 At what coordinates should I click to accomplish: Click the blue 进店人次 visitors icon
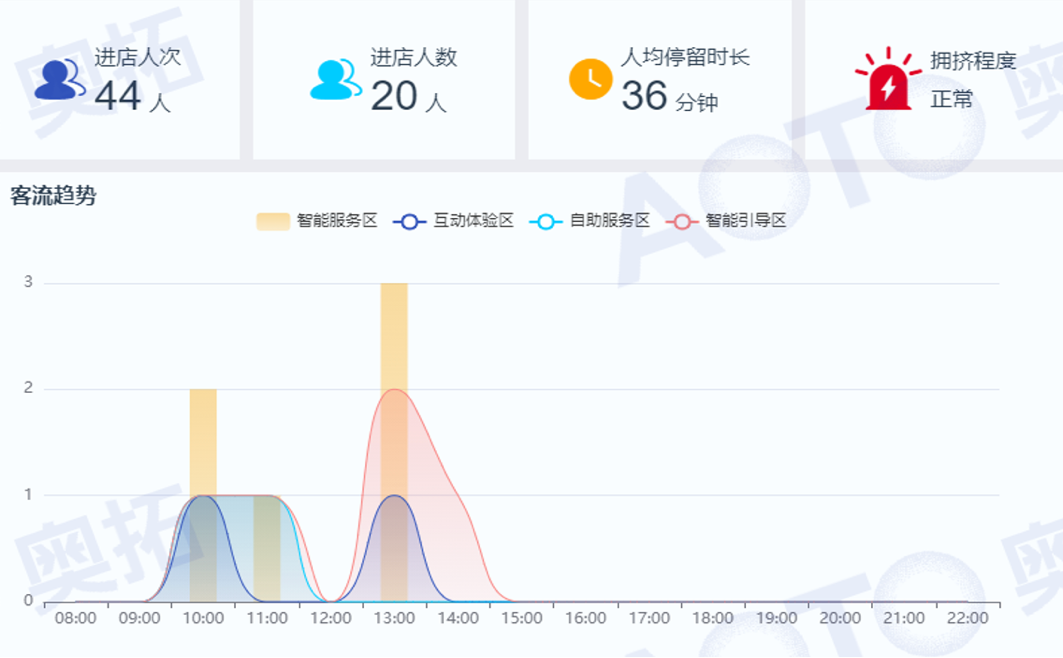pos(60,79)
